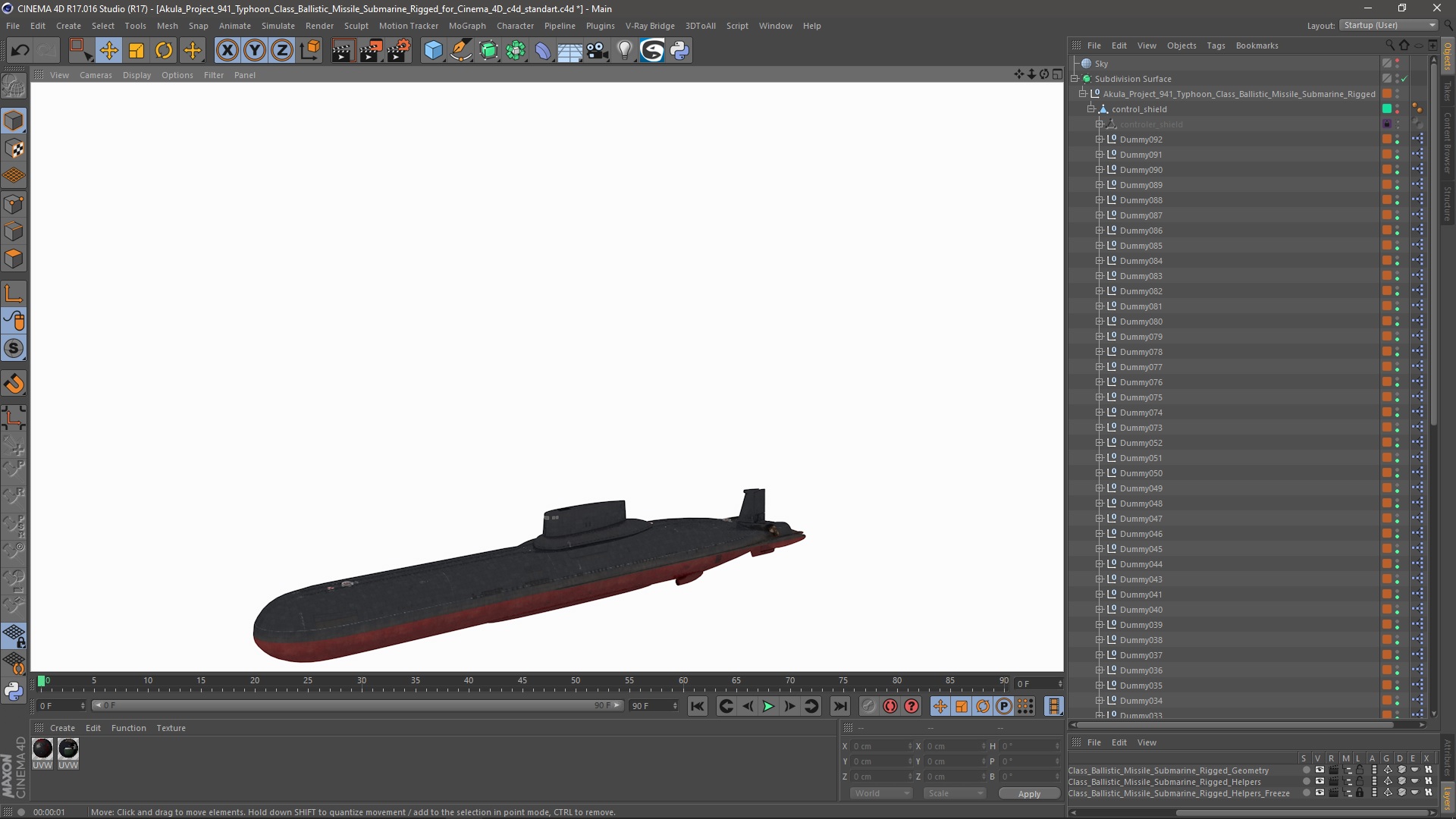Click the S snapping circle icon
The height and width of the screenshot is (819, 1456).
tap(14, 349)
